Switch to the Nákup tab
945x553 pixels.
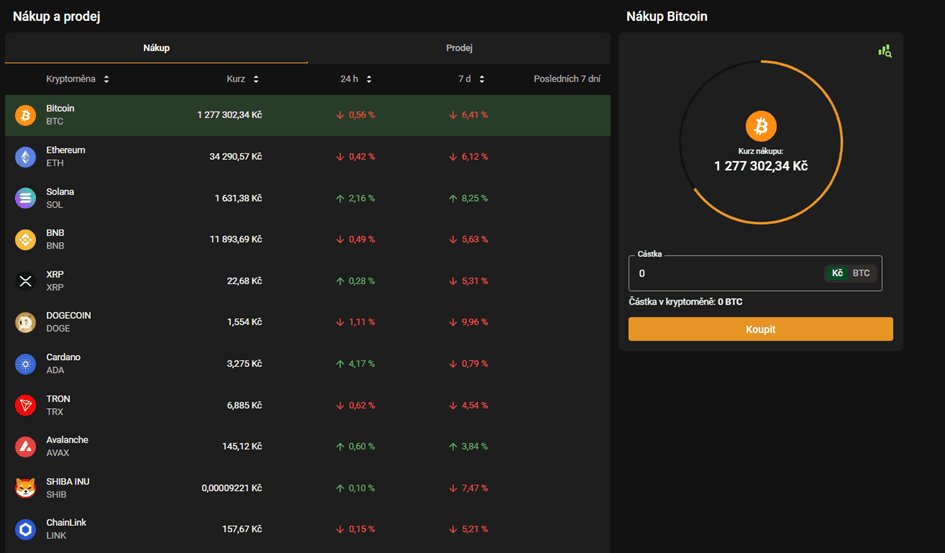pos(156,48)
